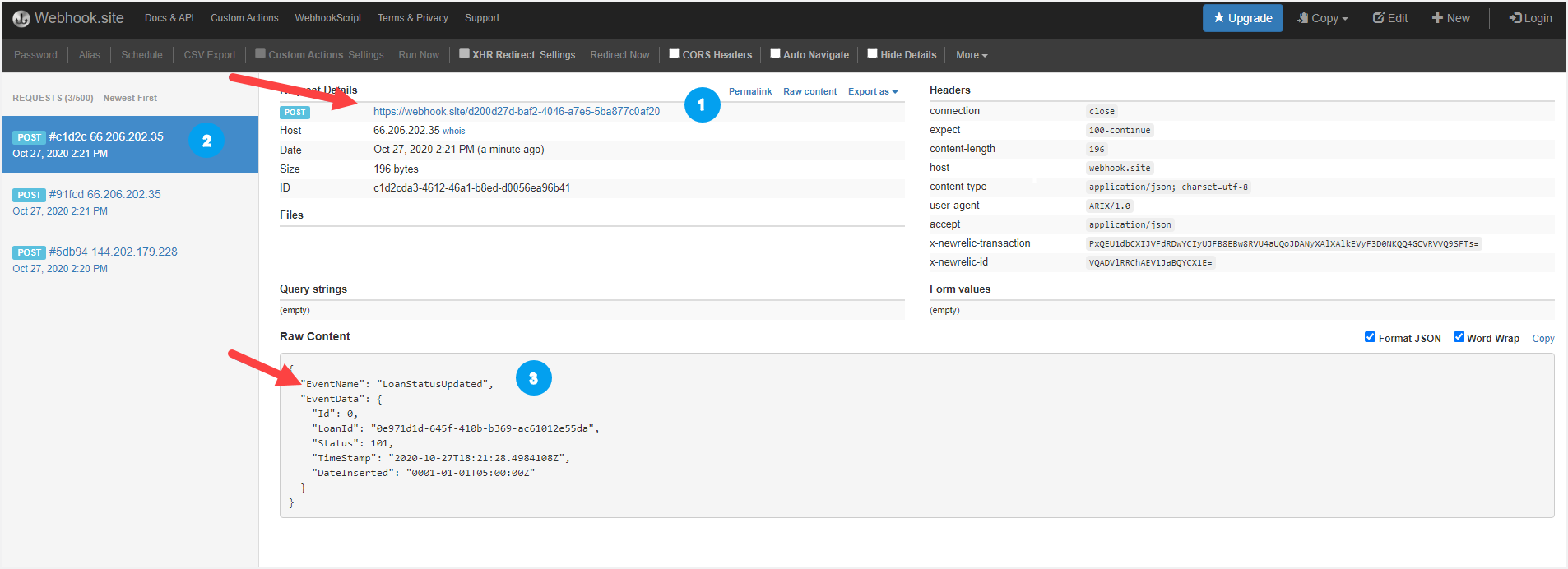The height and width of the screenshot is (569, 1568).
Task: Click the user-agent ARIX/1.0 value
Action: click(x=1110, y=206)
